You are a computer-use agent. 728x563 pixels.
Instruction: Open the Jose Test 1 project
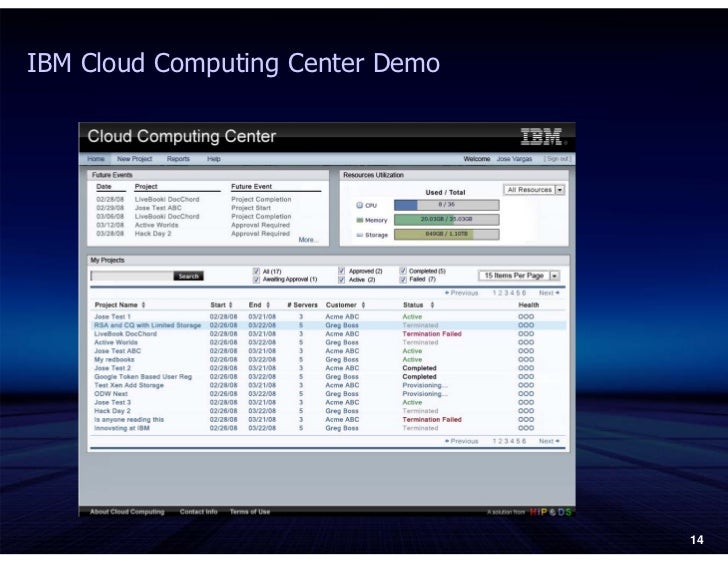point(112,317)
